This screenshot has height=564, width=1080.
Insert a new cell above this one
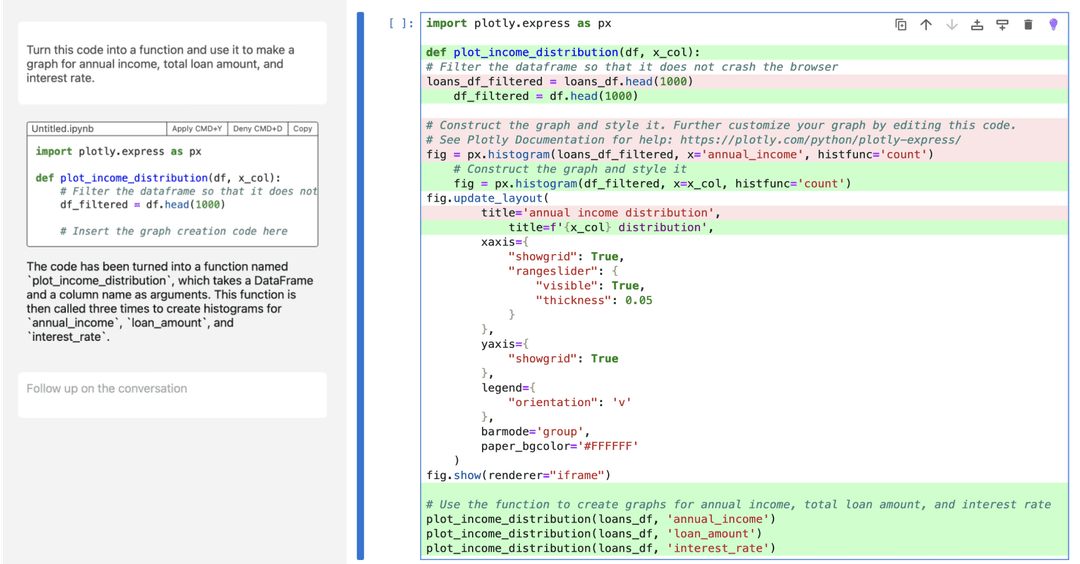[977, 24]
